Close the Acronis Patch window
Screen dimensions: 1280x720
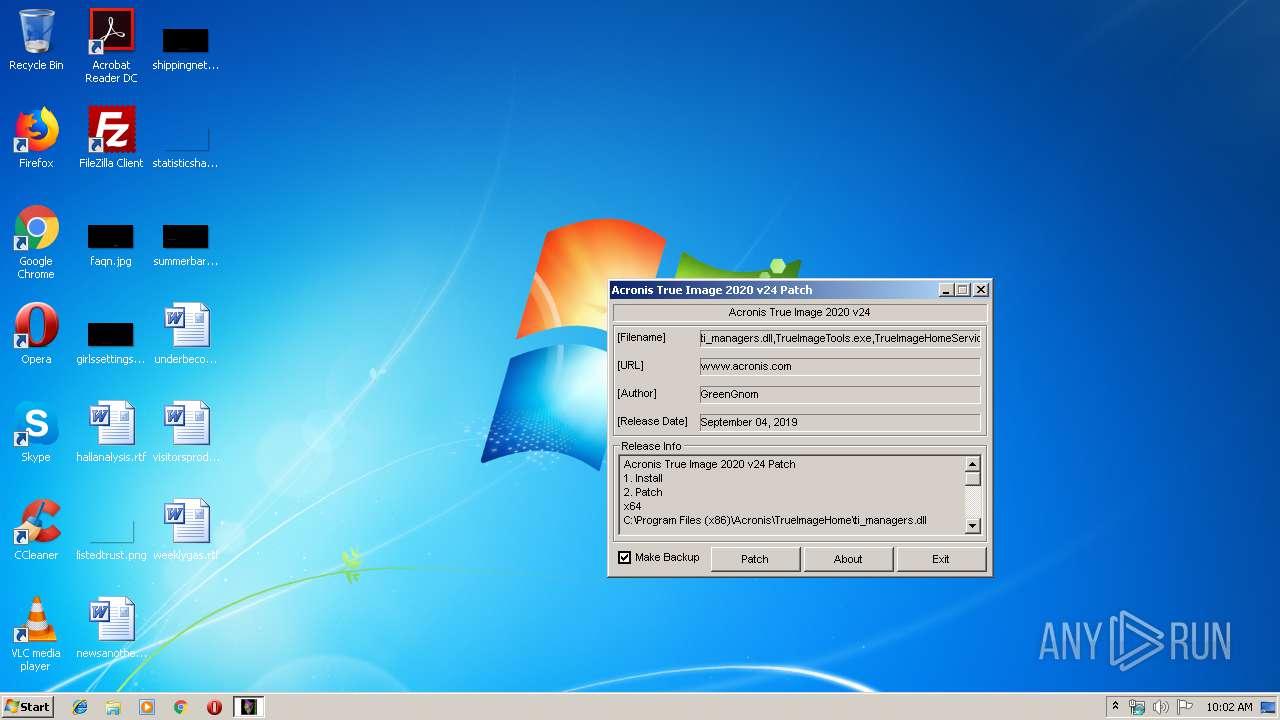[x=981, y=290]
